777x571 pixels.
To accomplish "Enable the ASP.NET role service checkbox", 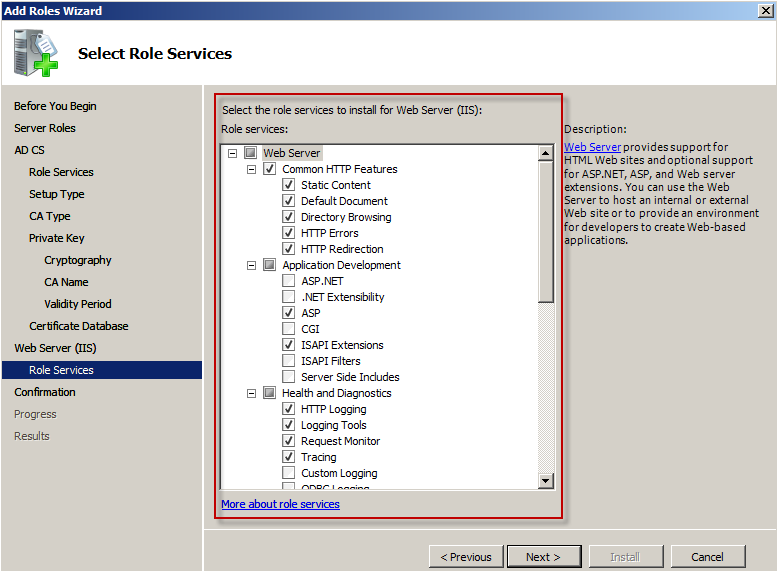I will click(289, 281).
